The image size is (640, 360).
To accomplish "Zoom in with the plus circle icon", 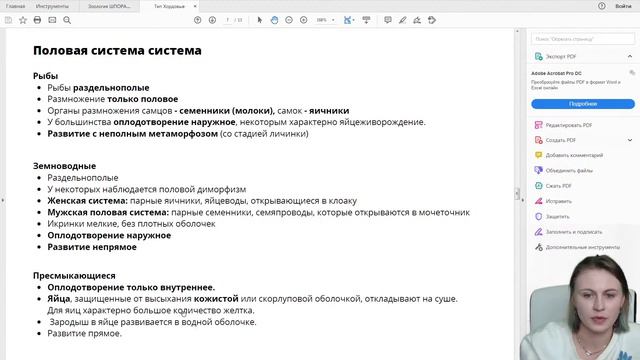I will coord(304,20).
